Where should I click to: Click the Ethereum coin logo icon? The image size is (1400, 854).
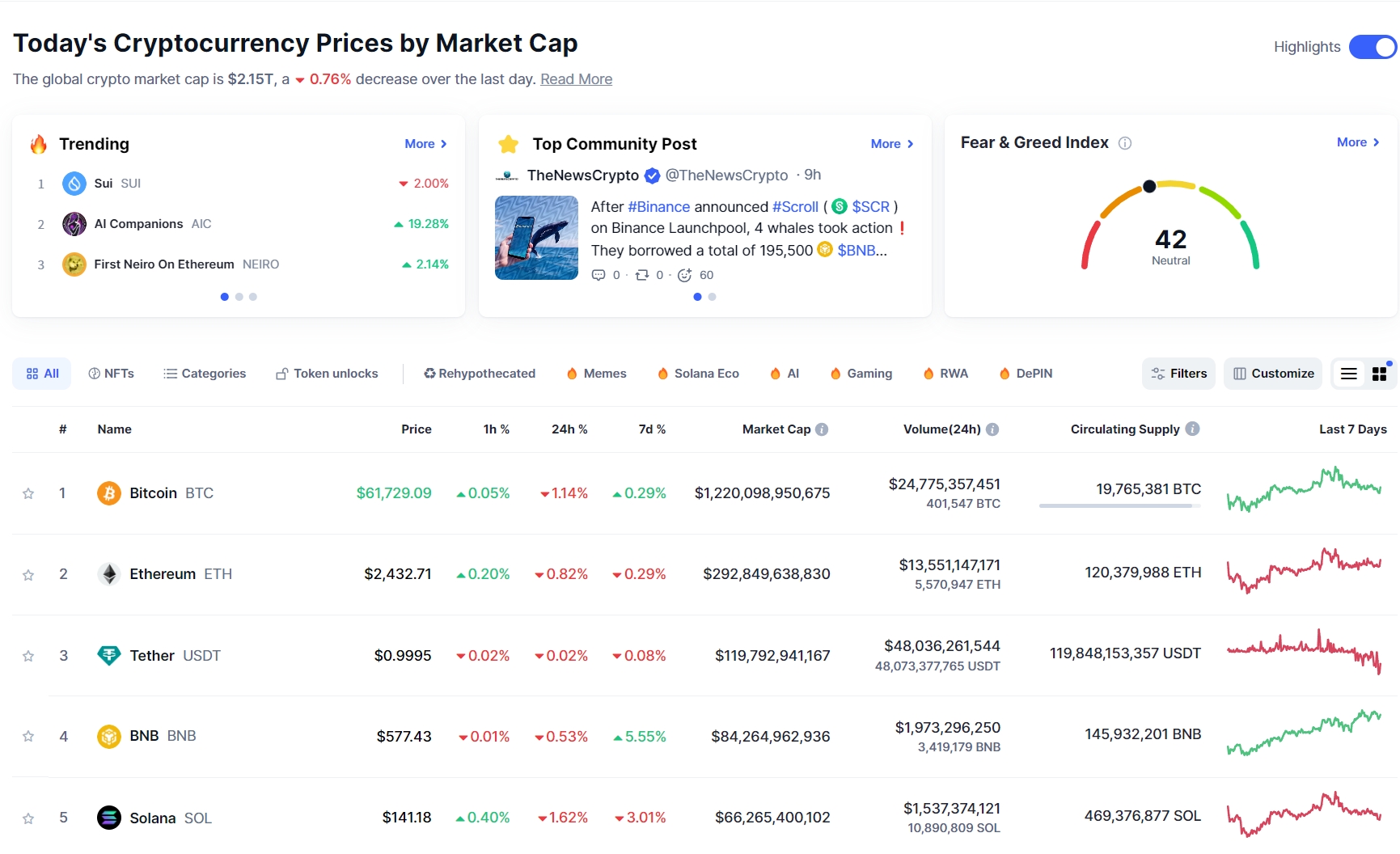pyautogui.click(x=108, y=574)
